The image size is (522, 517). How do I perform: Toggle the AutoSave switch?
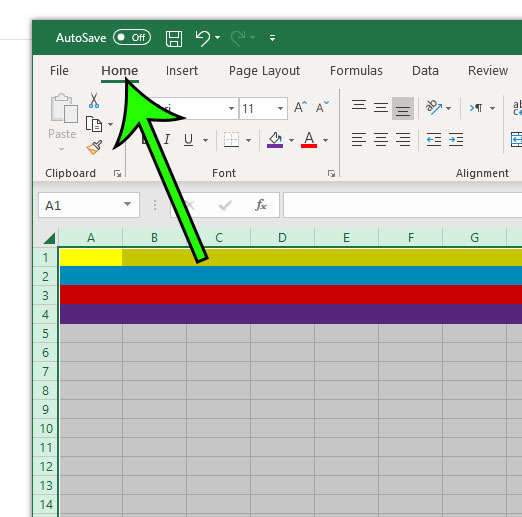(132, 37)
